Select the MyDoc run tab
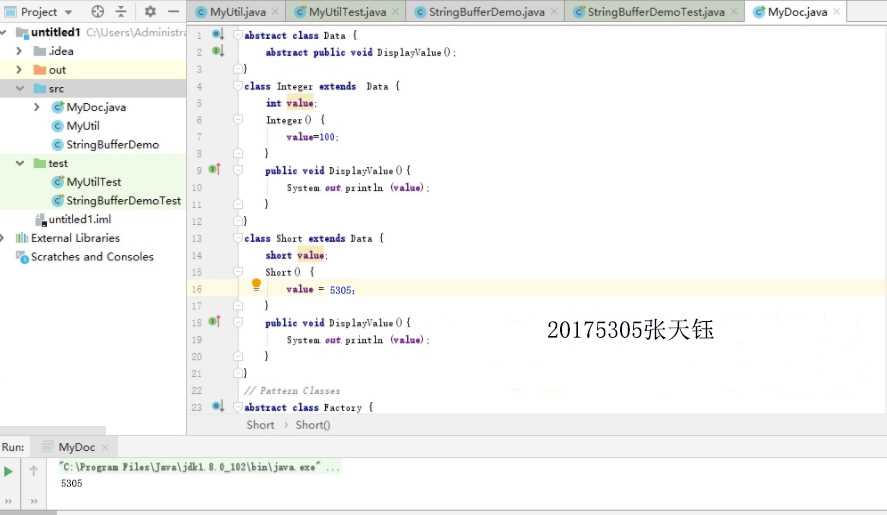Screen dimensions: 887x515 [x=76, y=447]
